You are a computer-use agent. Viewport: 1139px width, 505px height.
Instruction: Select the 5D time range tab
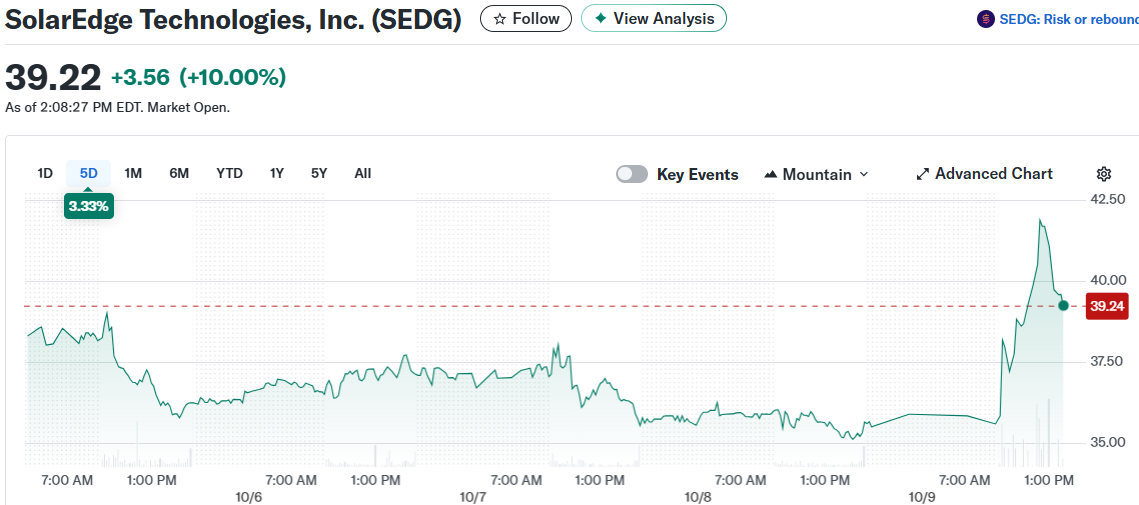[89, 173]
